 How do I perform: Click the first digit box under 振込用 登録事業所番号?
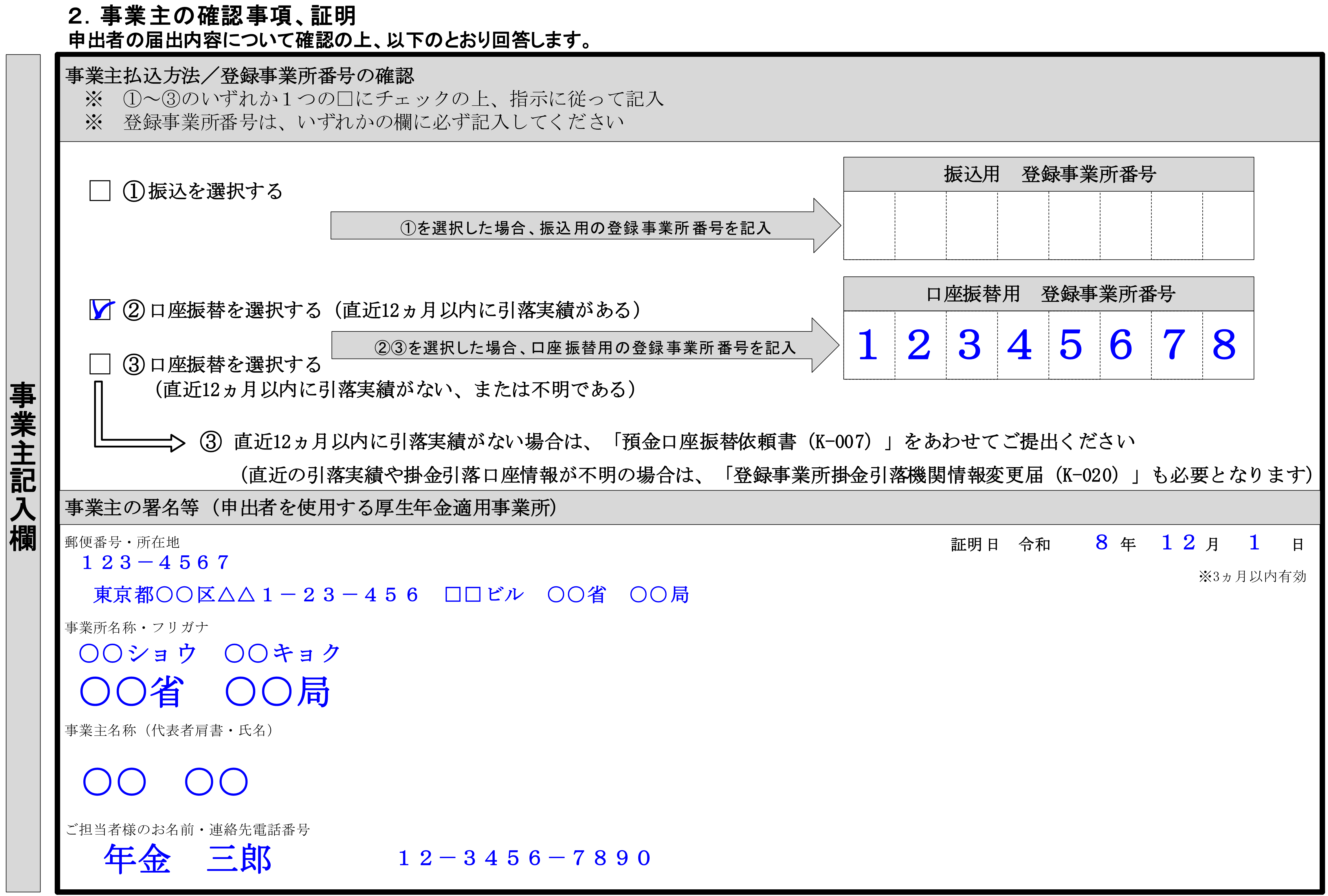pos(870,226)
